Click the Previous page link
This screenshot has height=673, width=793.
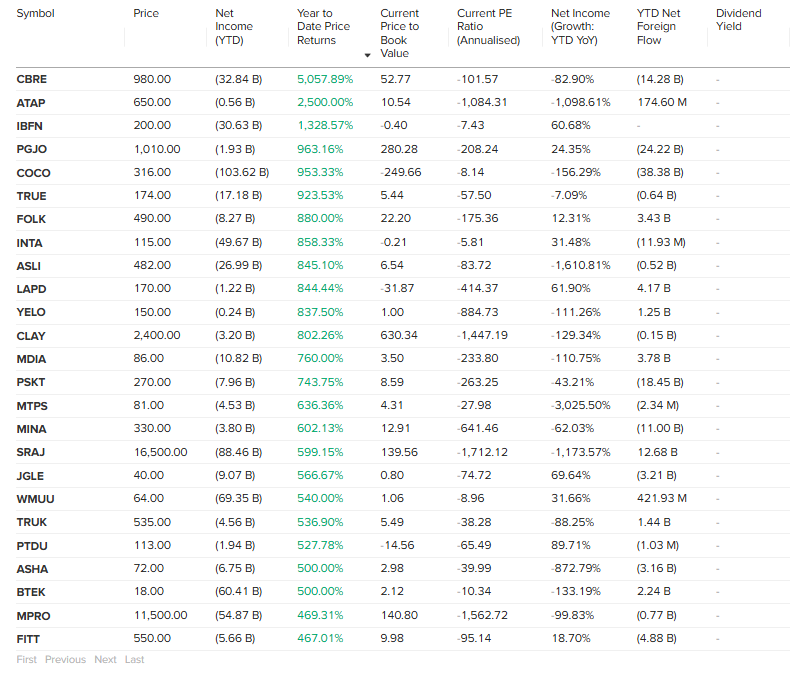[65, 659]
